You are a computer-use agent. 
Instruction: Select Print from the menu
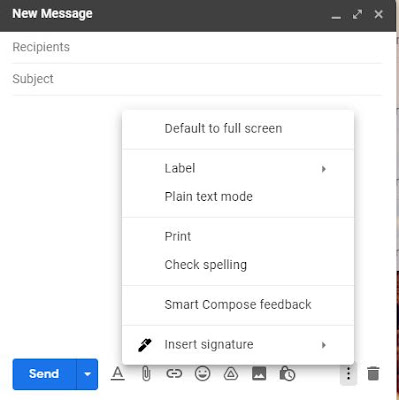pyautogui.click(x=238, y=237)
